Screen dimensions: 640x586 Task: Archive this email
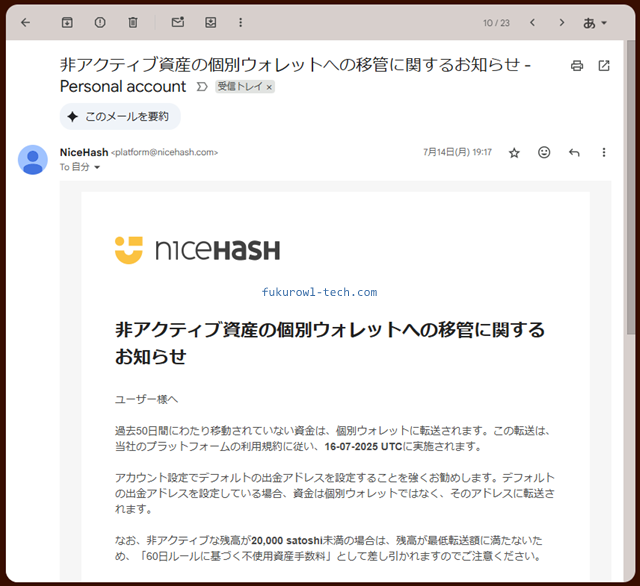coord(67,22)
